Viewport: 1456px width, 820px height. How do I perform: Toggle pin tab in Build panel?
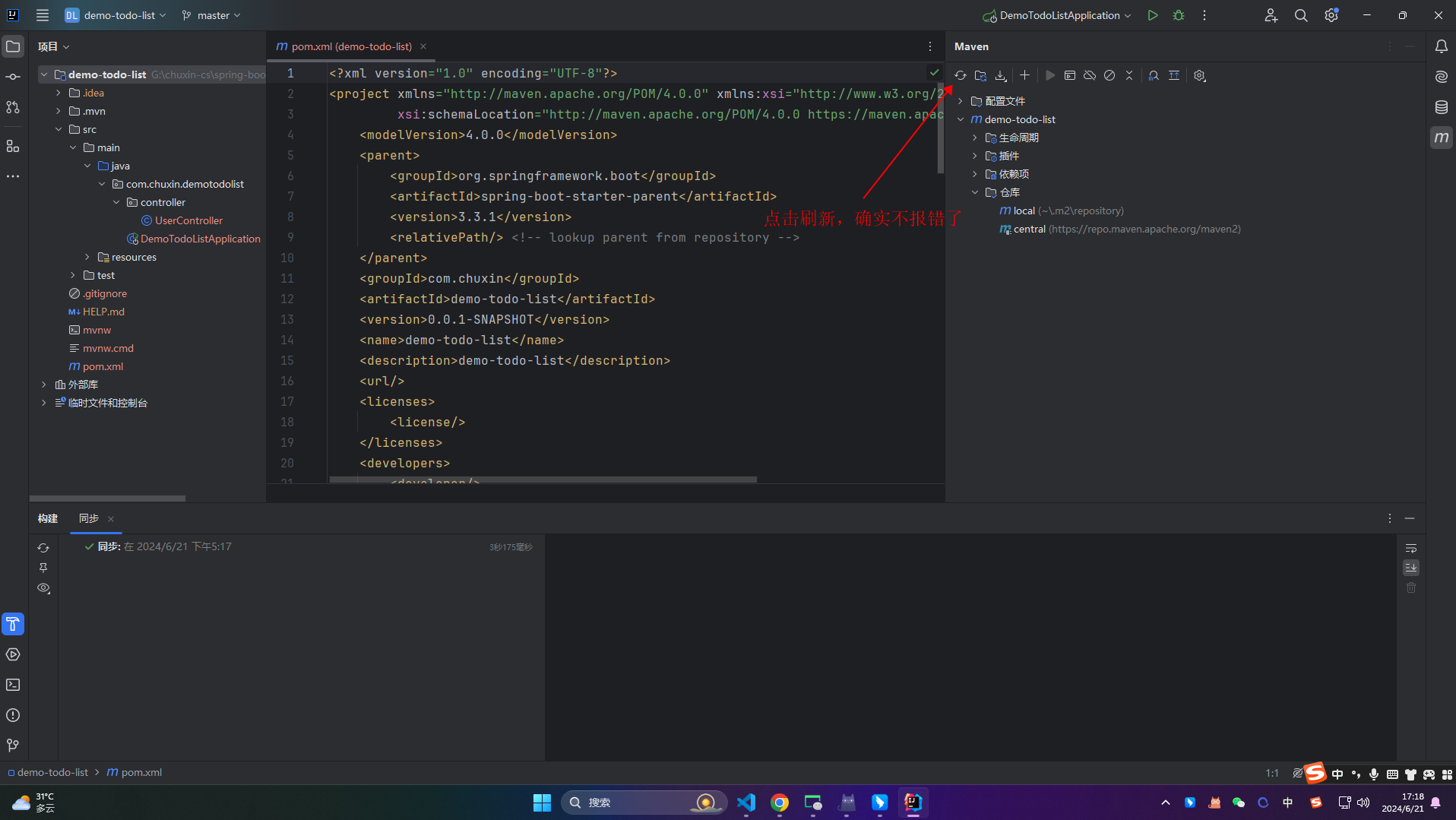[x=43, y=568]
